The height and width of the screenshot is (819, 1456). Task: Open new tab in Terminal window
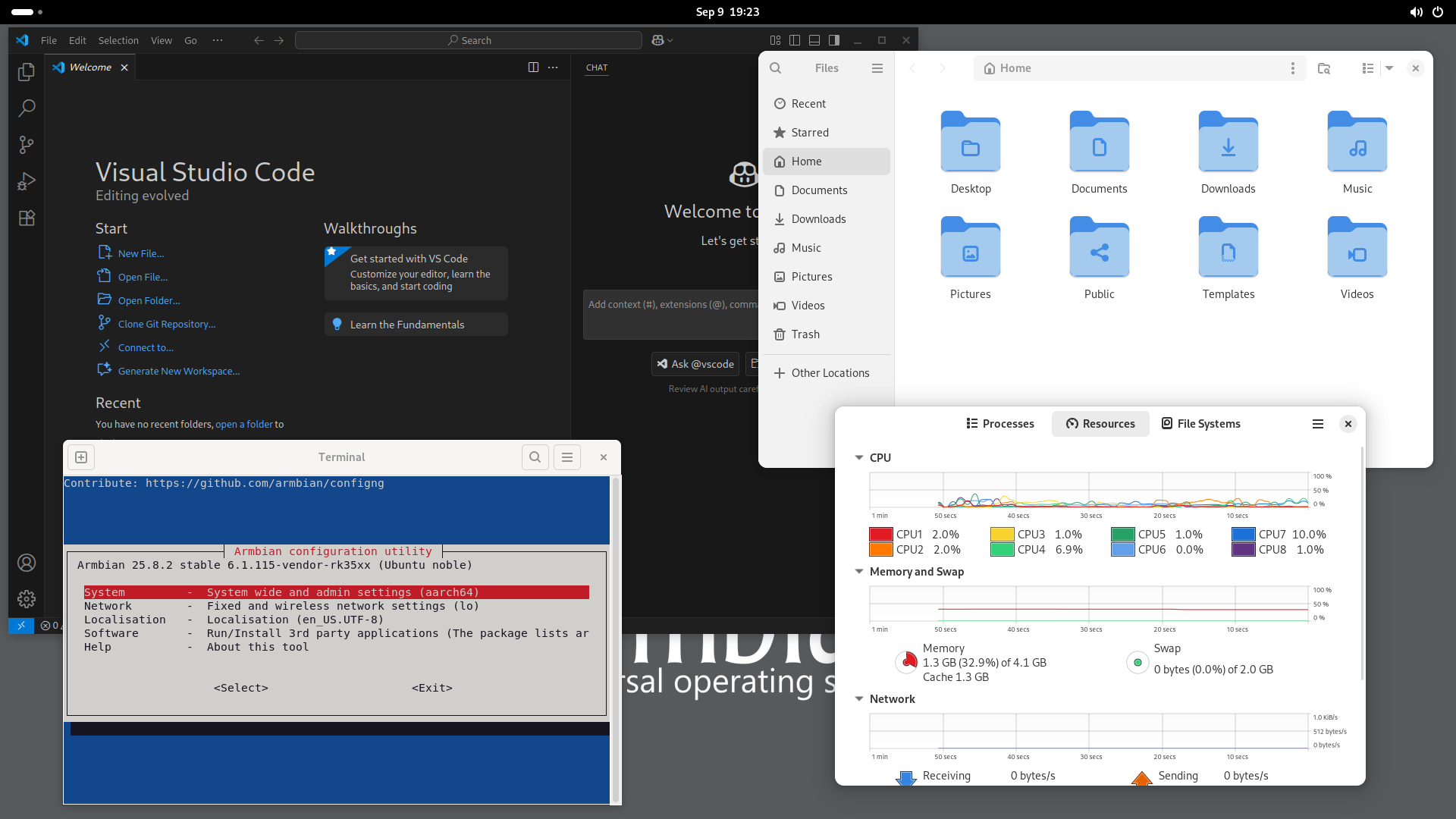click(81, 457)
